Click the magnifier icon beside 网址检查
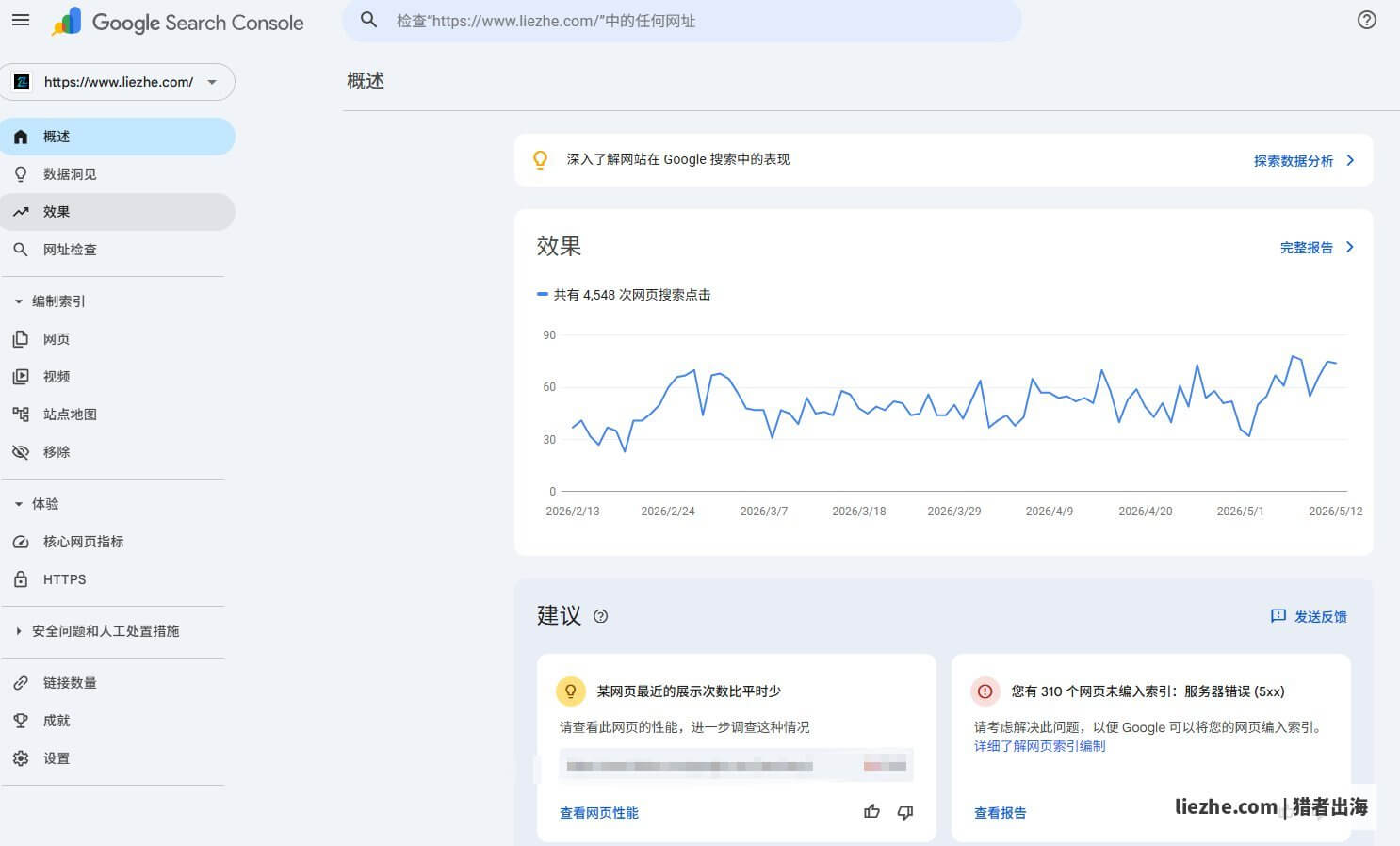This screenshot has width=1400, height=846. point(21,250)
